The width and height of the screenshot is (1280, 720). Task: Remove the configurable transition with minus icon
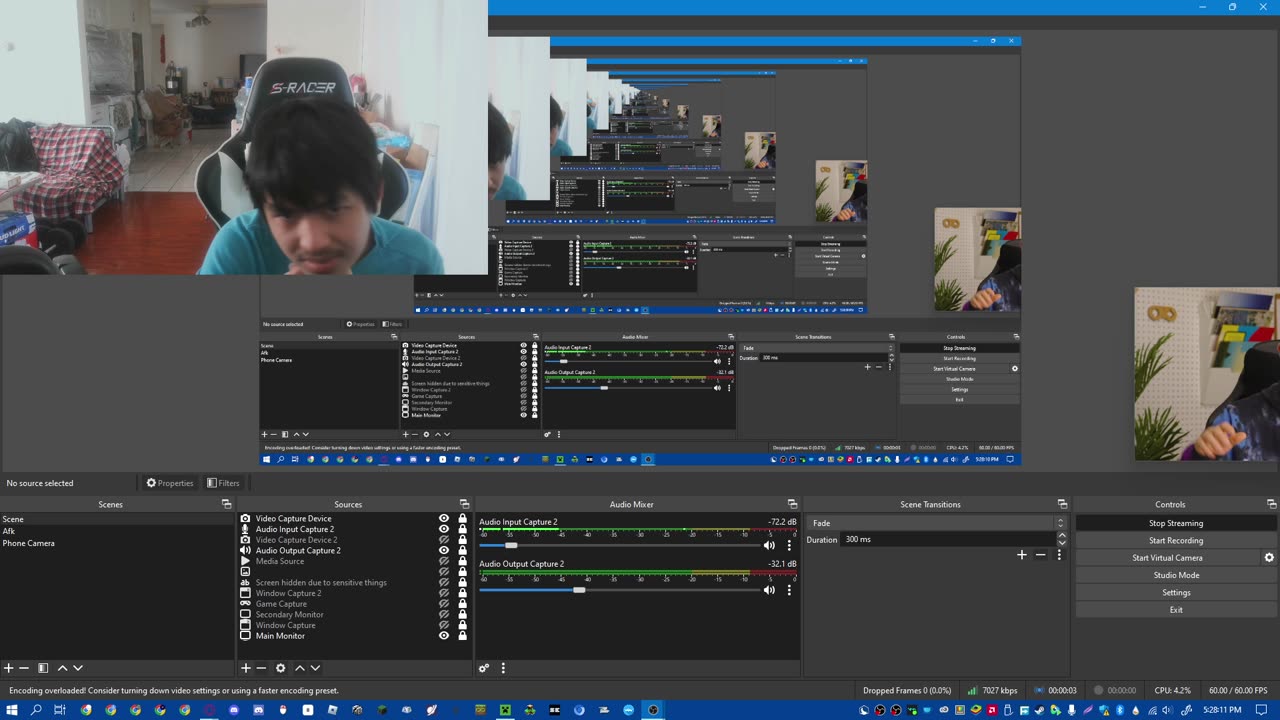[x=1040, y=555]
